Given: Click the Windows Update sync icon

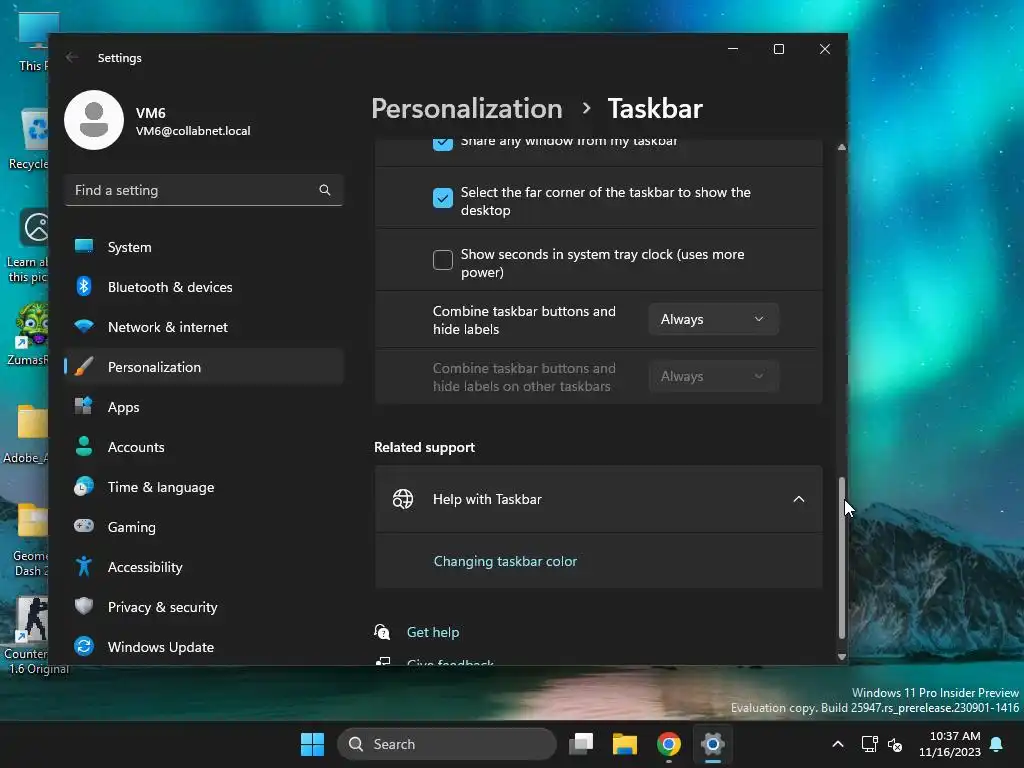Looking at the screenshot, I should pos(84,647).
